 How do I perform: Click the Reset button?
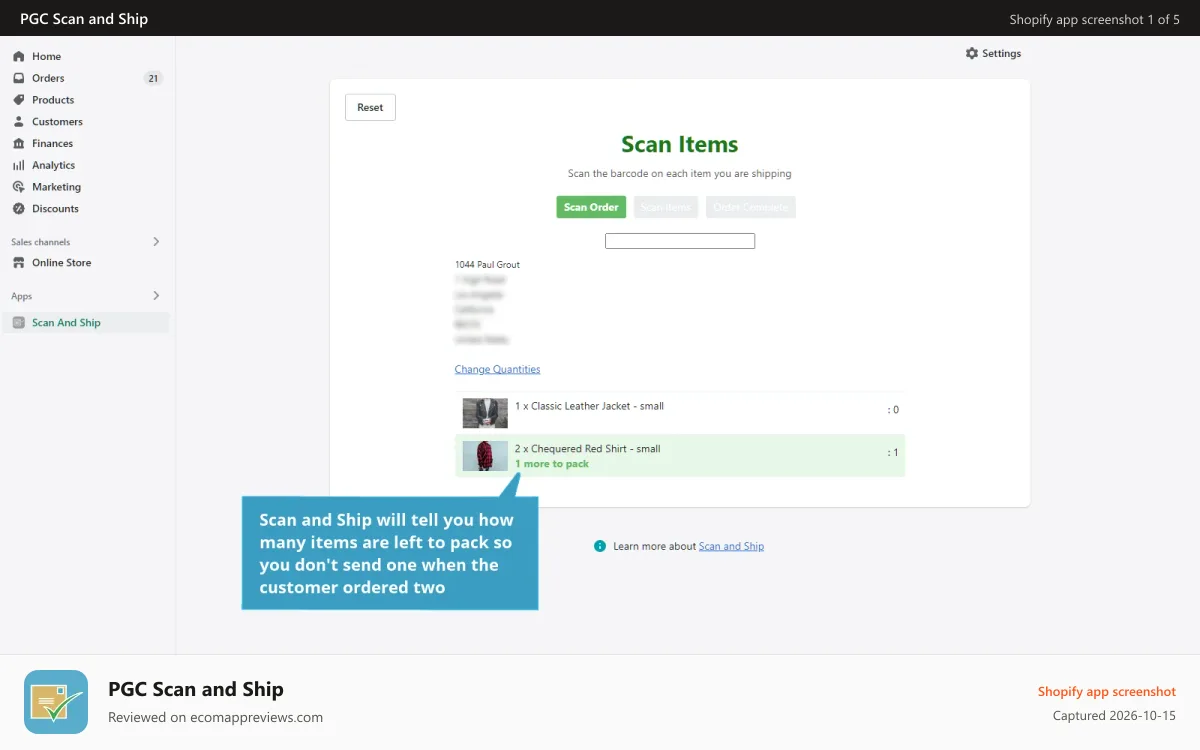pos(370,107)
